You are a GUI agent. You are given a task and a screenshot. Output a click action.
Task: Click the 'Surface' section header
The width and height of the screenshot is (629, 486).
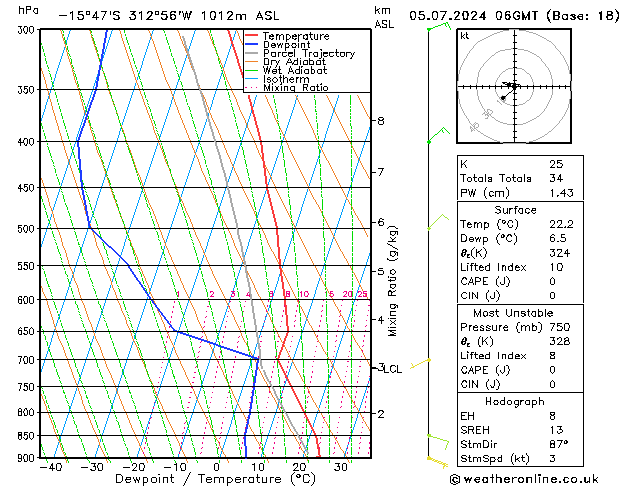click(515, 210)
